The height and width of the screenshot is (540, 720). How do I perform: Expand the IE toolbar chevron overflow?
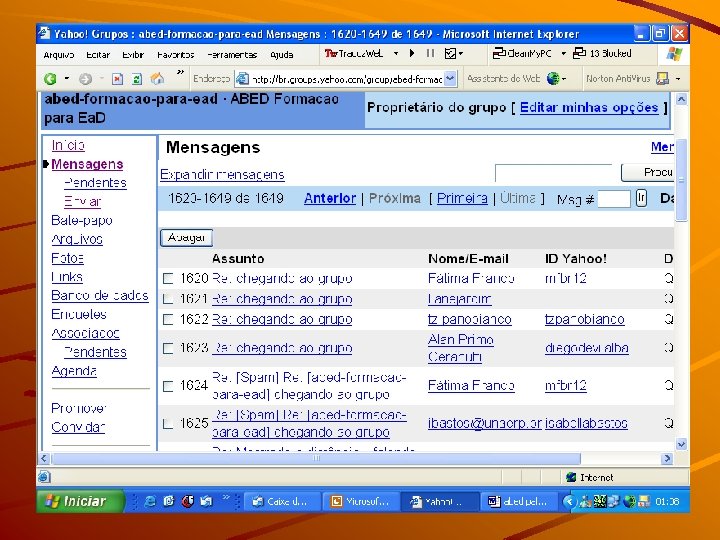(180, 72)
